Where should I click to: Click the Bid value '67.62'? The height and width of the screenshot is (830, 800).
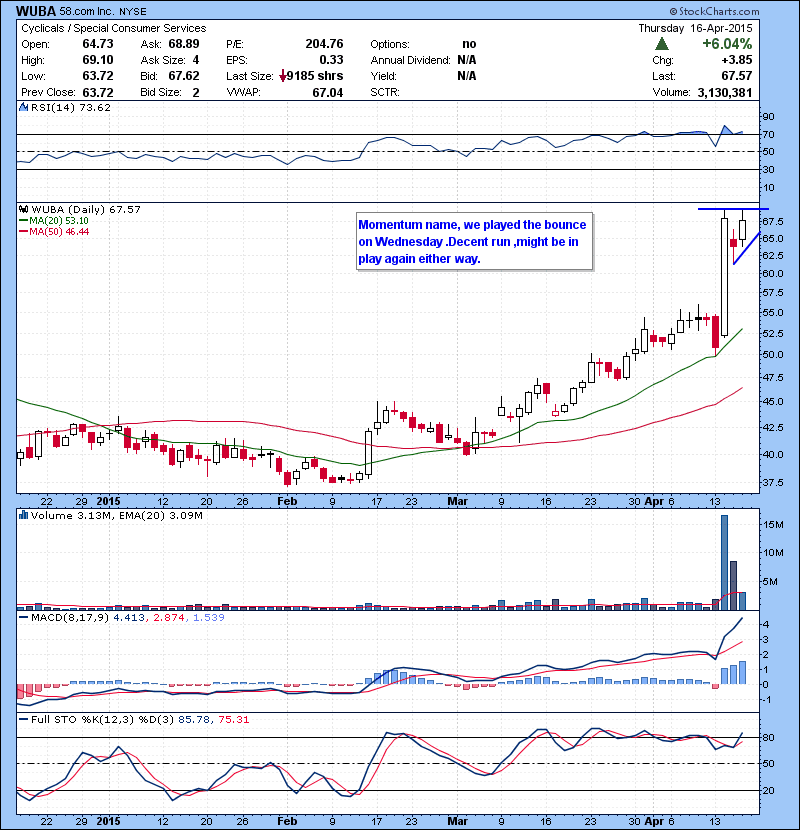tap(184, 76)
